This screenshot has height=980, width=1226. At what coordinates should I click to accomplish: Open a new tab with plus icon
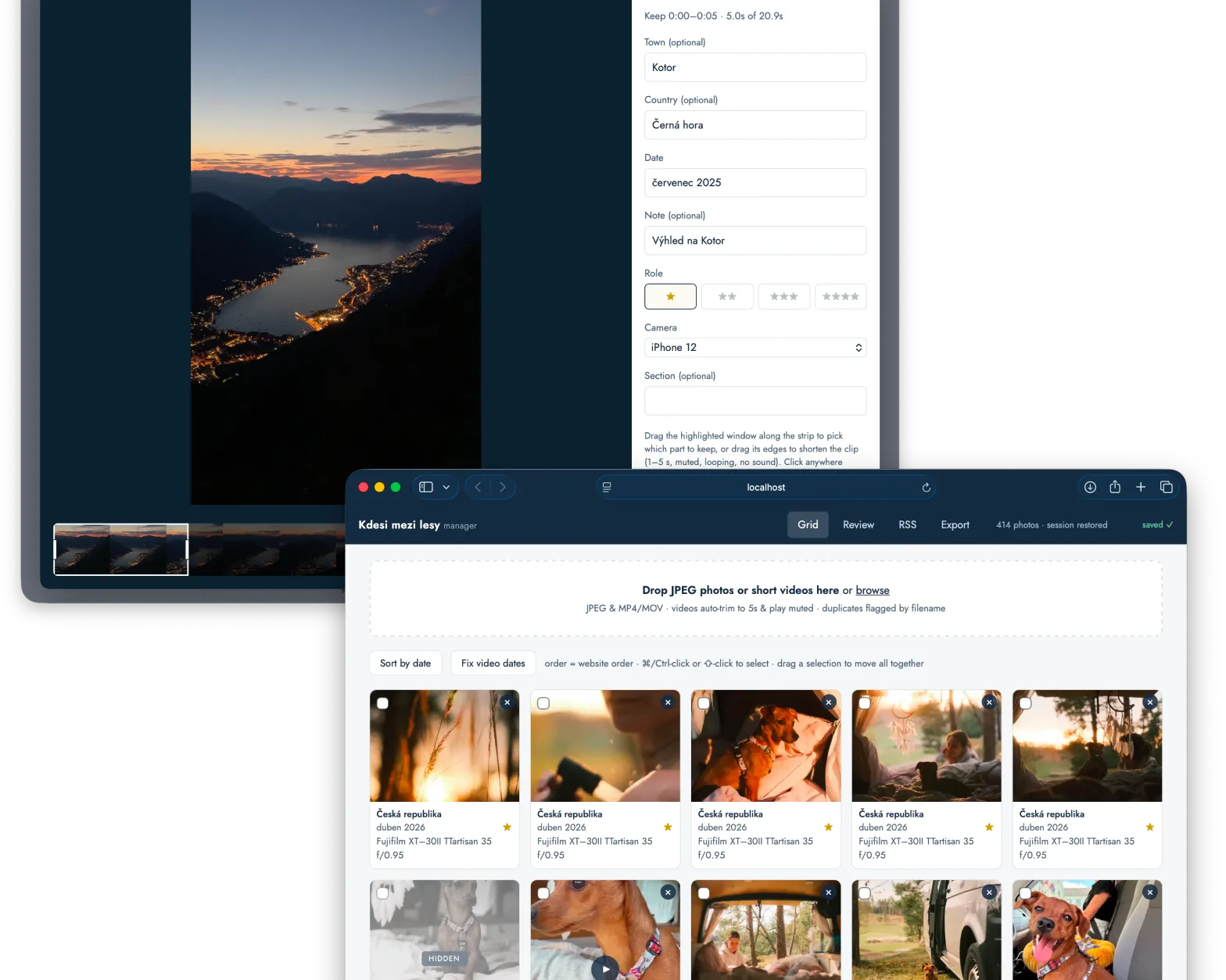(1141, 487)
